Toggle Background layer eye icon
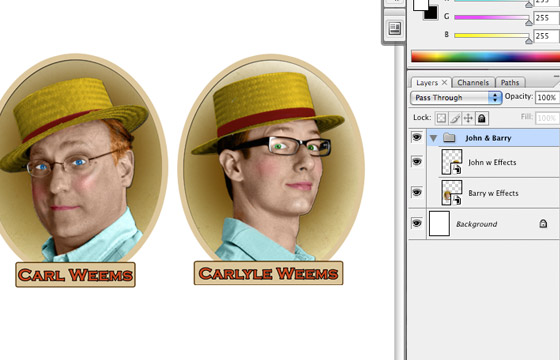 [x=416, y=224]
